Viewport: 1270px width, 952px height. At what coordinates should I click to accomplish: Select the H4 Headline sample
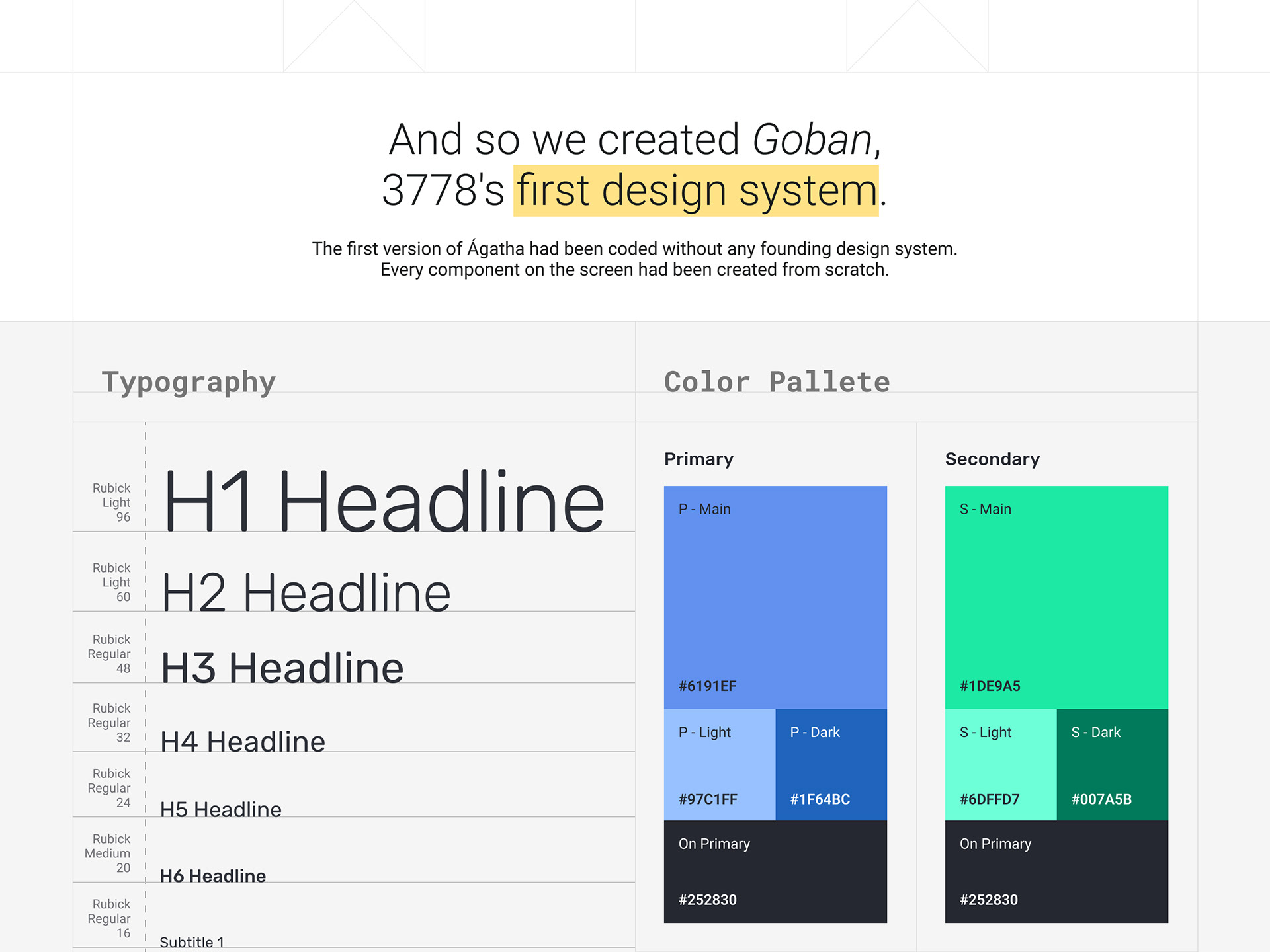point(243,742)
